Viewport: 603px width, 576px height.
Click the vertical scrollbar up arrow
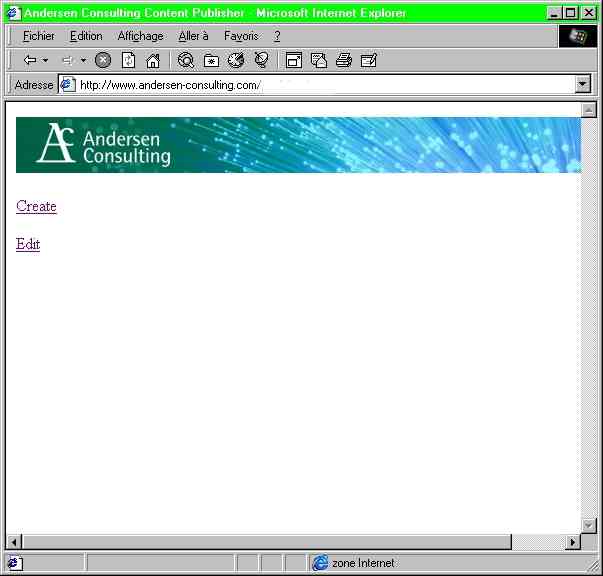[588, 110]
